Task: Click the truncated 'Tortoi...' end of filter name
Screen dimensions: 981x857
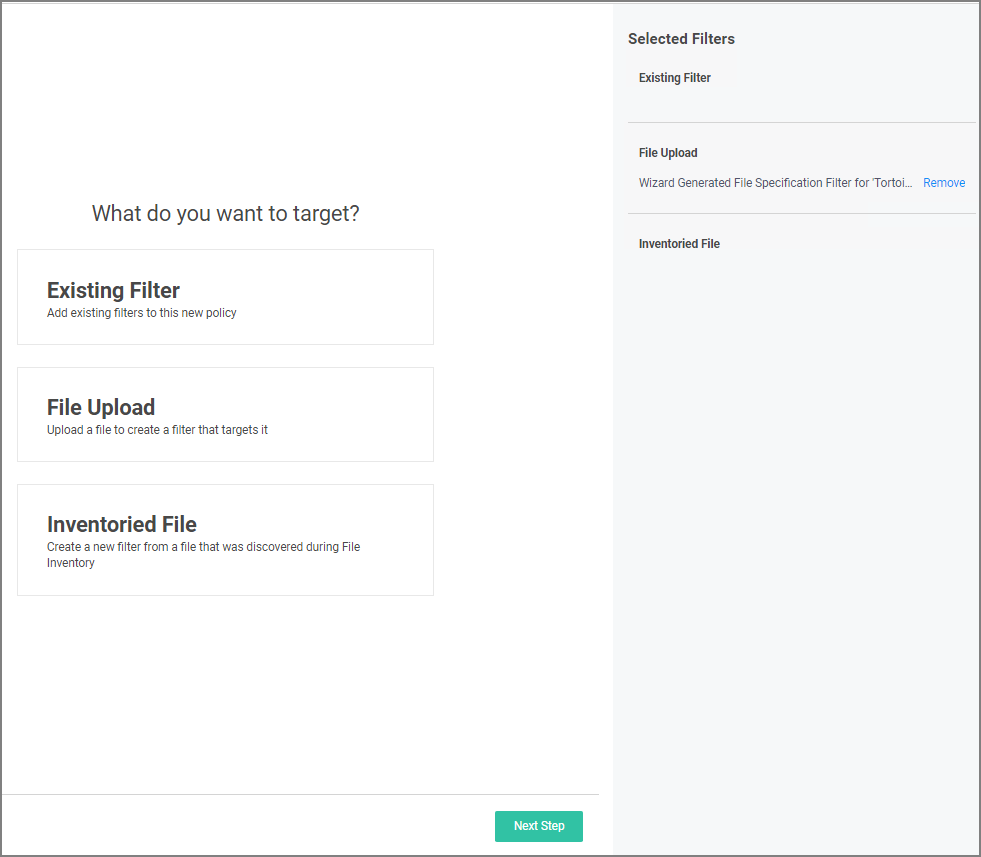Action: pos(895,183)
